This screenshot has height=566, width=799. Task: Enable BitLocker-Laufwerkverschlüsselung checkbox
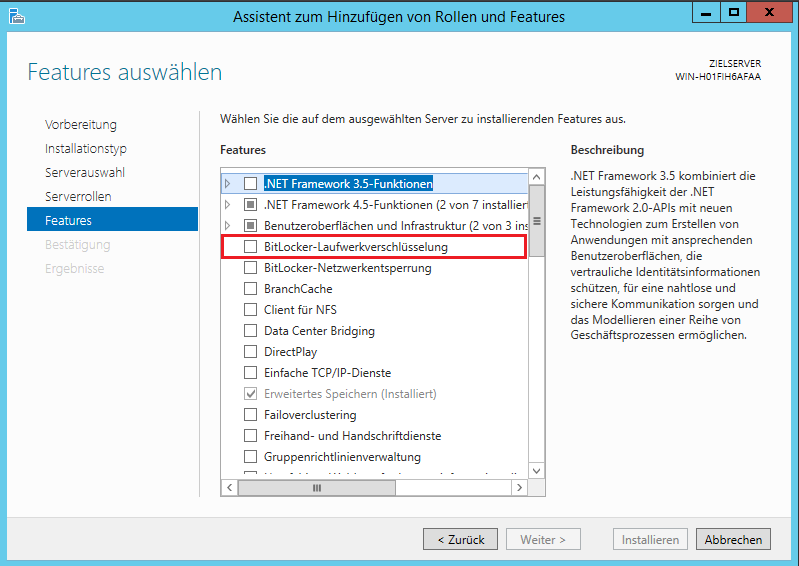(251, 247)
